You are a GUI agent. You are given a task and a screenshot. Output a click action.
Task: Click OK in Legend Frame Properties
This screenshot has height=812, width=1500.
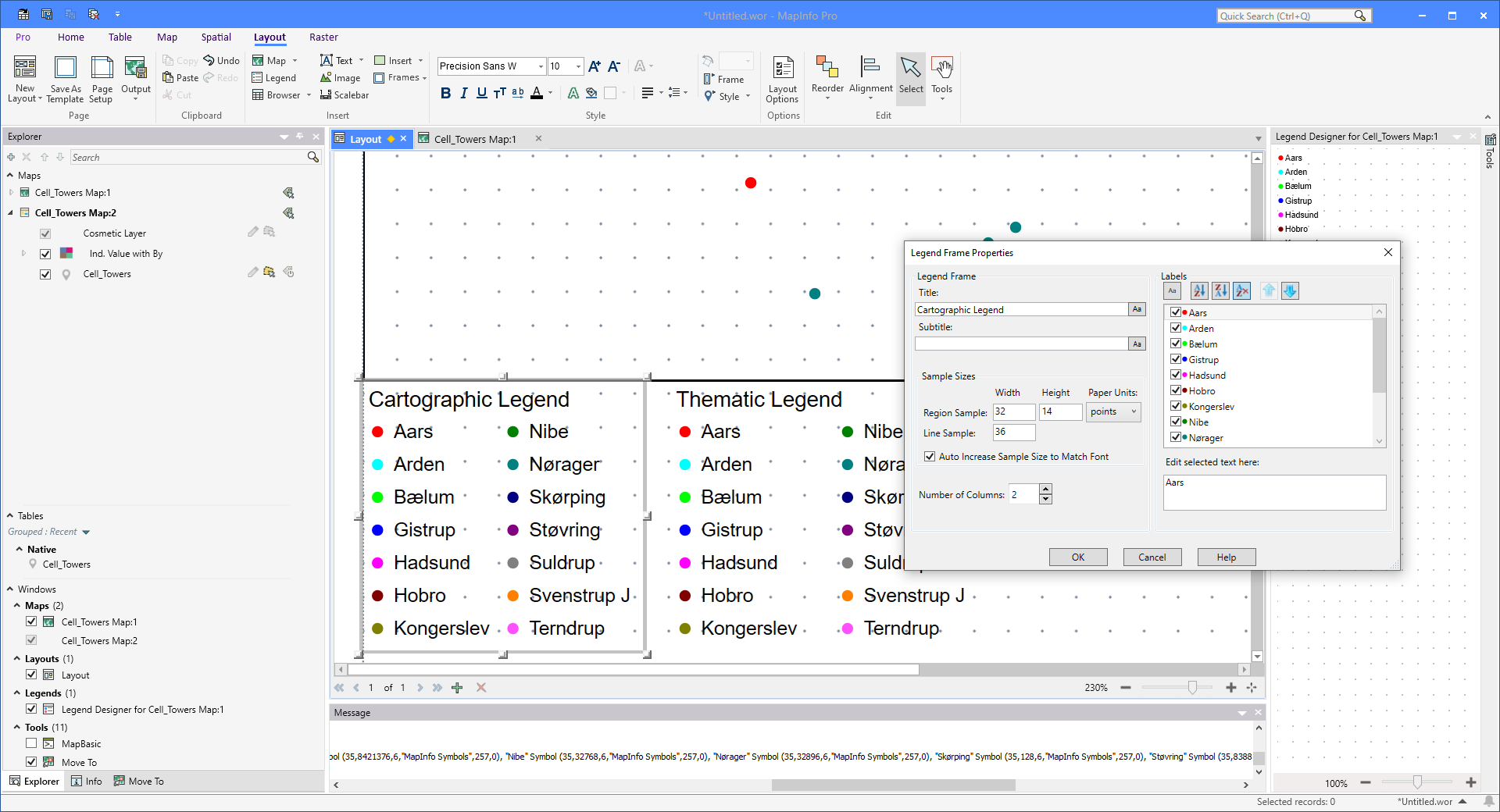tap(1077, 557)
